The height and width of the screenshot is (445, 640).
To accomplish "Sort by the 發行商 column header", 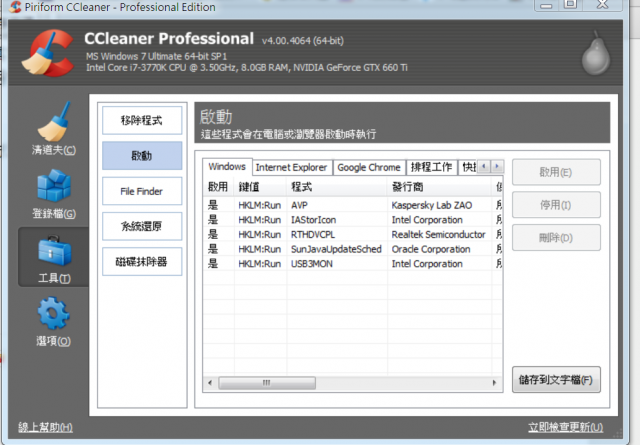I will tap(439, 187).
